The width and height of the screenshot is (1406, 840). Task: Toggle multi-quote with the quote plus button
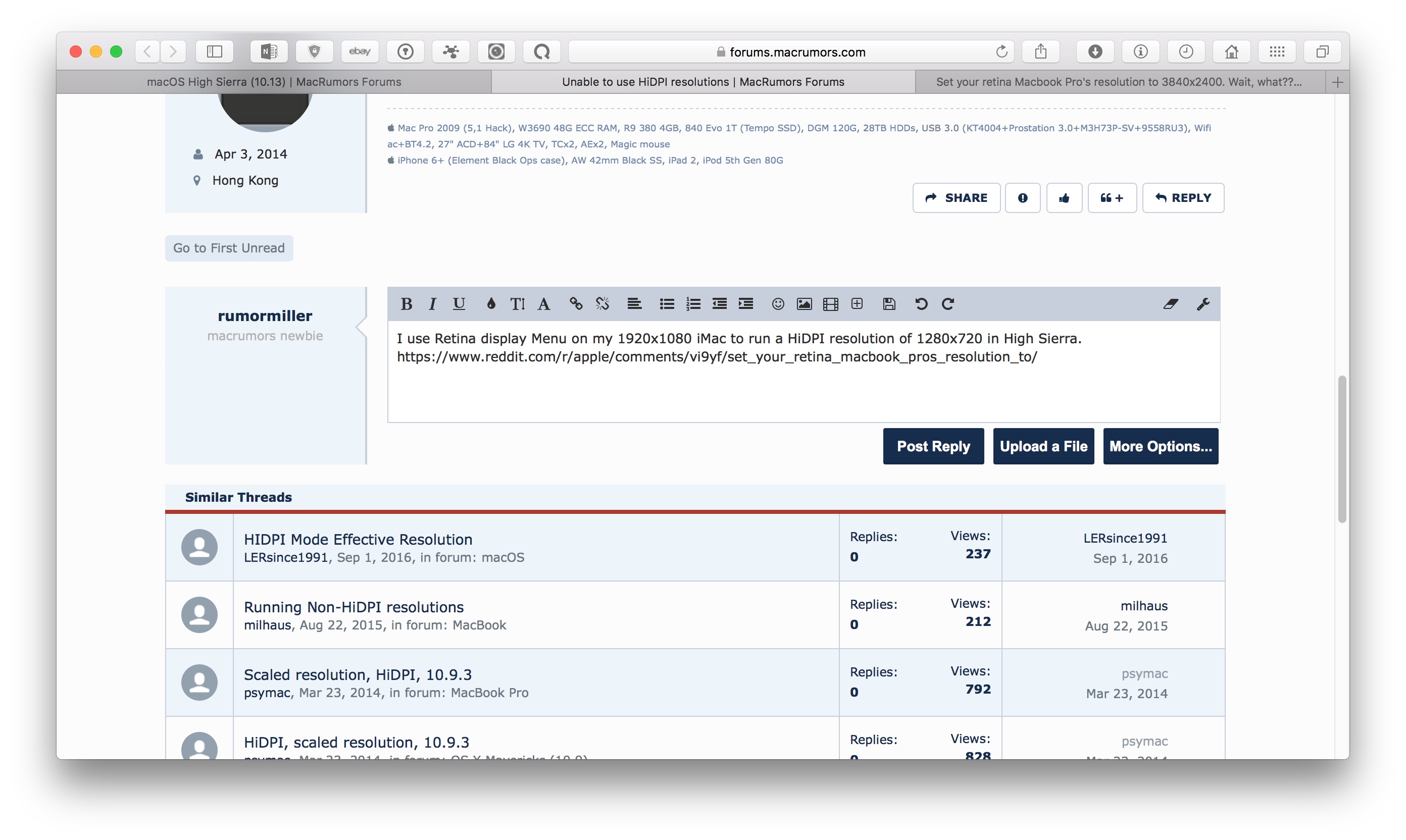tap(1112, 197)
